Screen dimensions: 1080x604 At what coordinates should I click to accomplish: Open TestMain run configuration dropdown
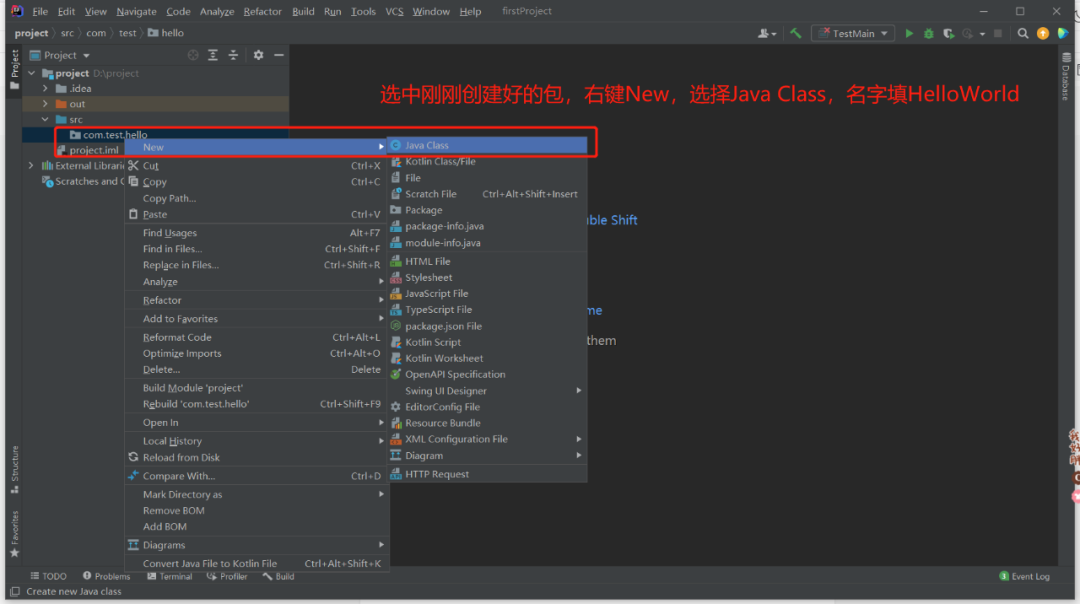coord(853,33)
